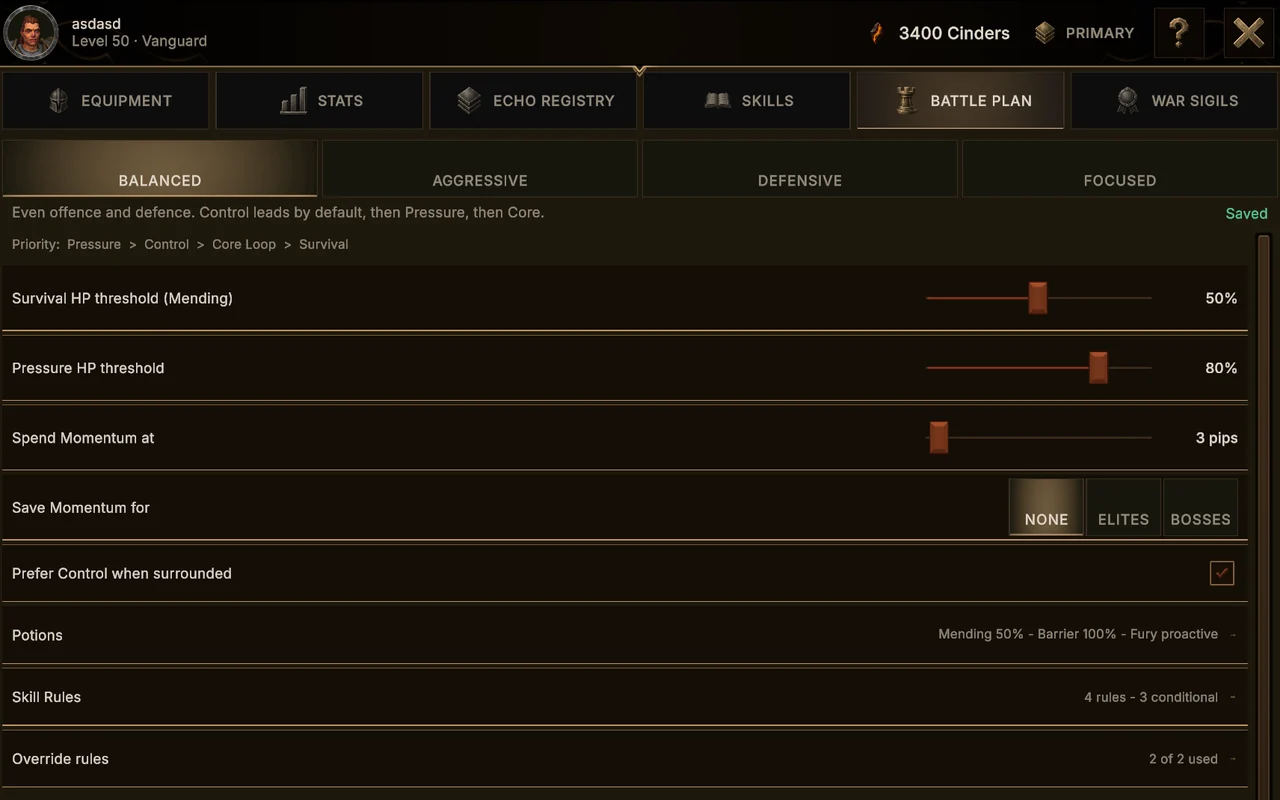Choose the Defensive plan preset
The height and width of the screenshot is (800, 1280).
click(800, 168)
